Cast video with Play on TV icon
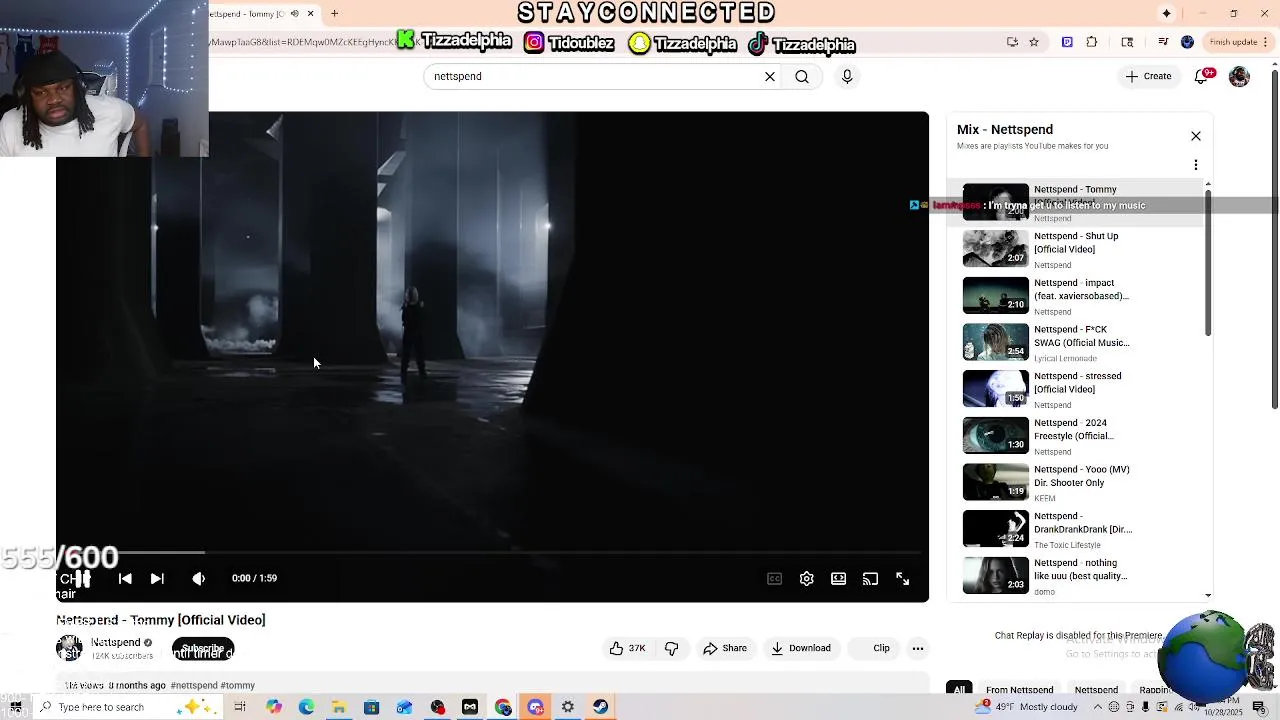This screenshot has height=720, width=1280. tap(871, 579)
